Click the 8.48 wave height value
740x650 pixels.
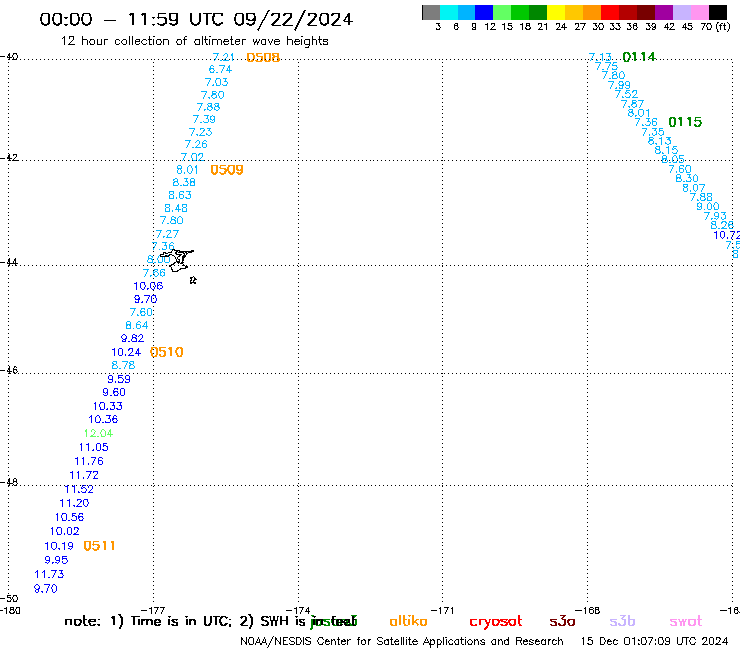pos(176,208)
